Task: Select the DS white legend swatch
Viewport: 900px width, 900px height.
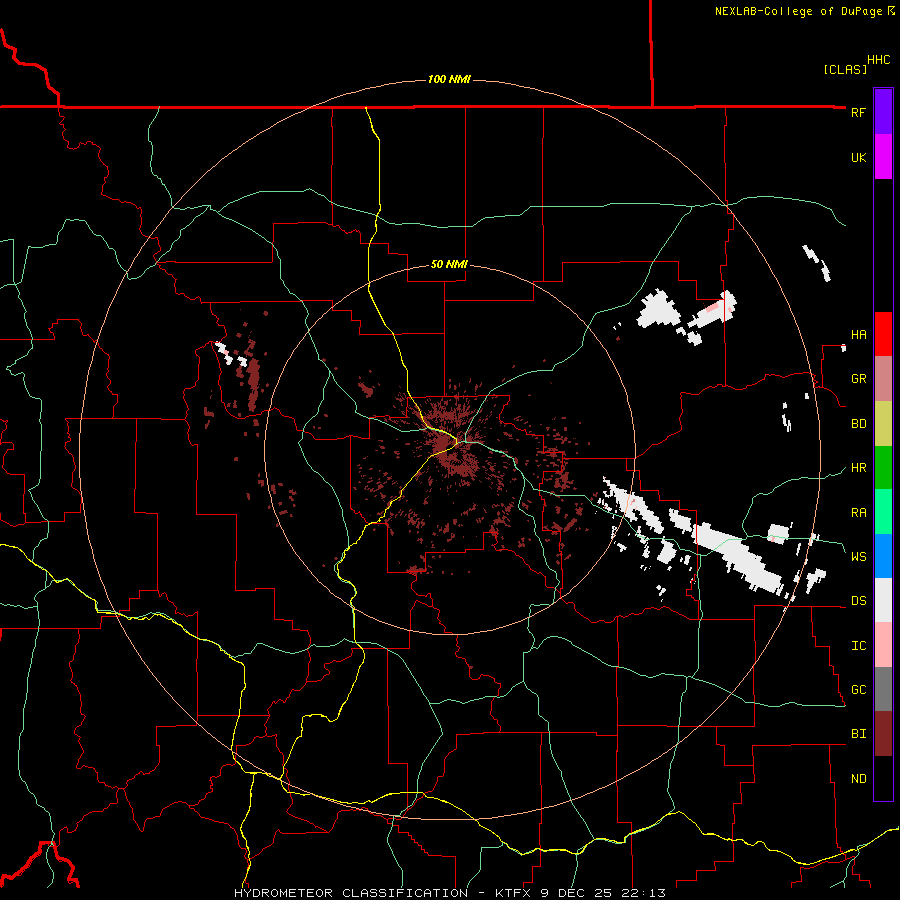Action: pyautogui.click(x=883, y=600)
